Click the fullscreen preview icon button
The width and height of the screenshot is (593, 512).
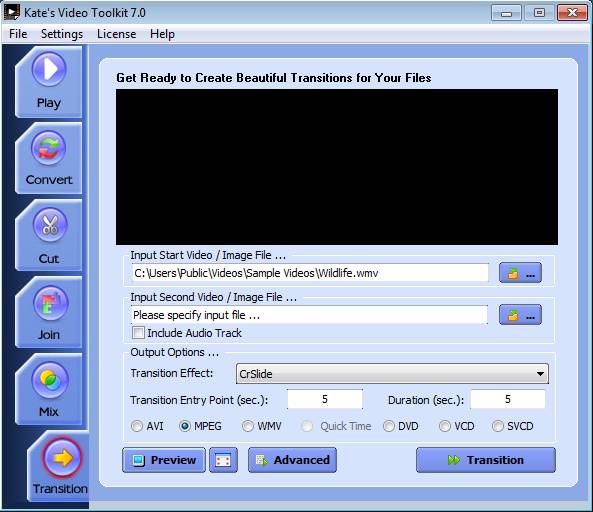click(223, 460)
